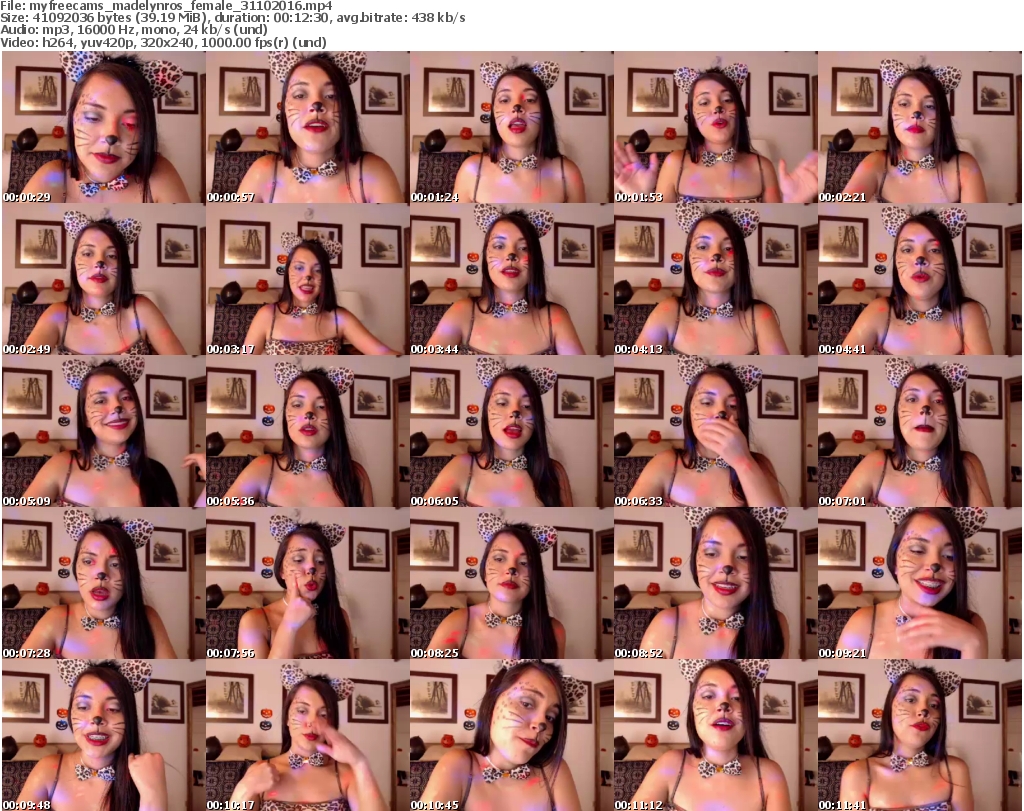Click the File name line in header
The image size is (1024, 811).
tap(167, 6)
